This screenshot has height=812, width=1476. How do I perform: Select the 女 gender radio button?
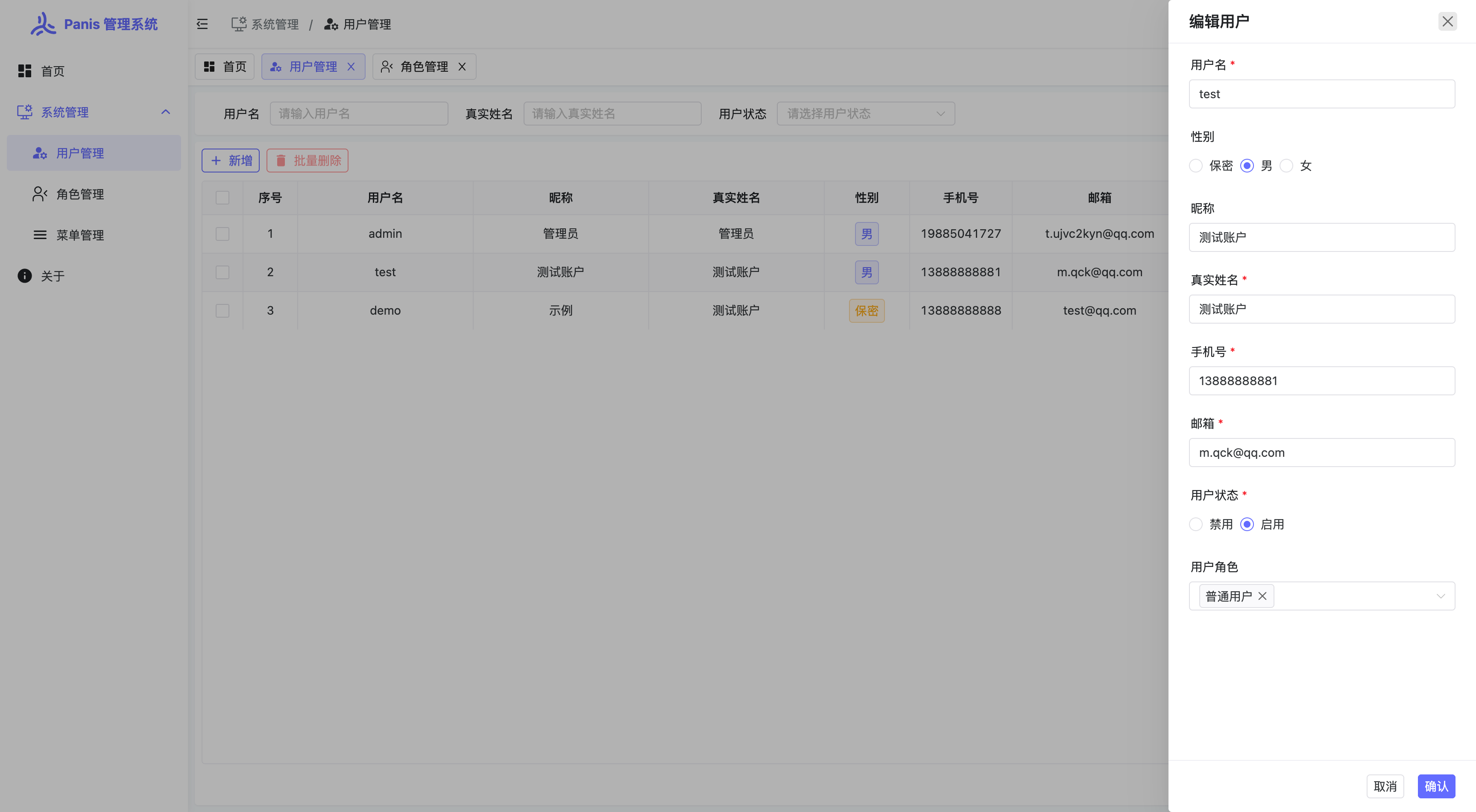click(x=1286, y=166)
